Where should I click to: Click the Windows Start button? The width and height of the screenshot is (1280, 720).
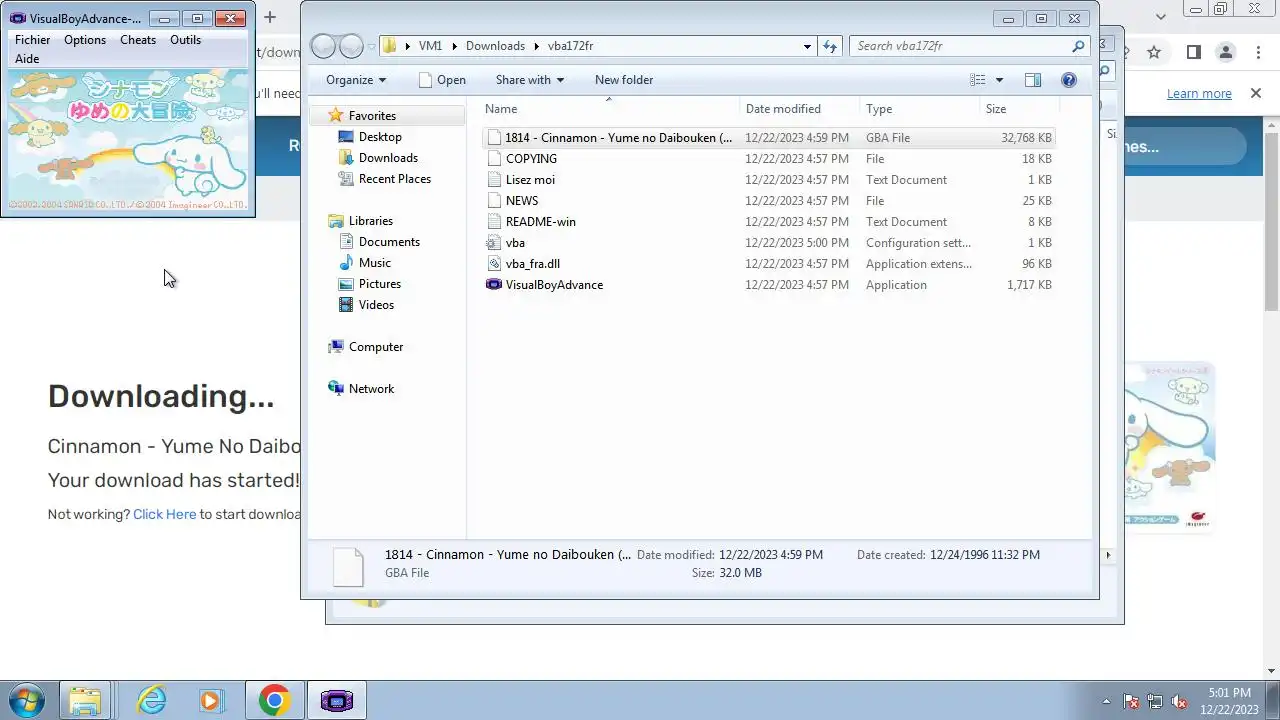27,701
